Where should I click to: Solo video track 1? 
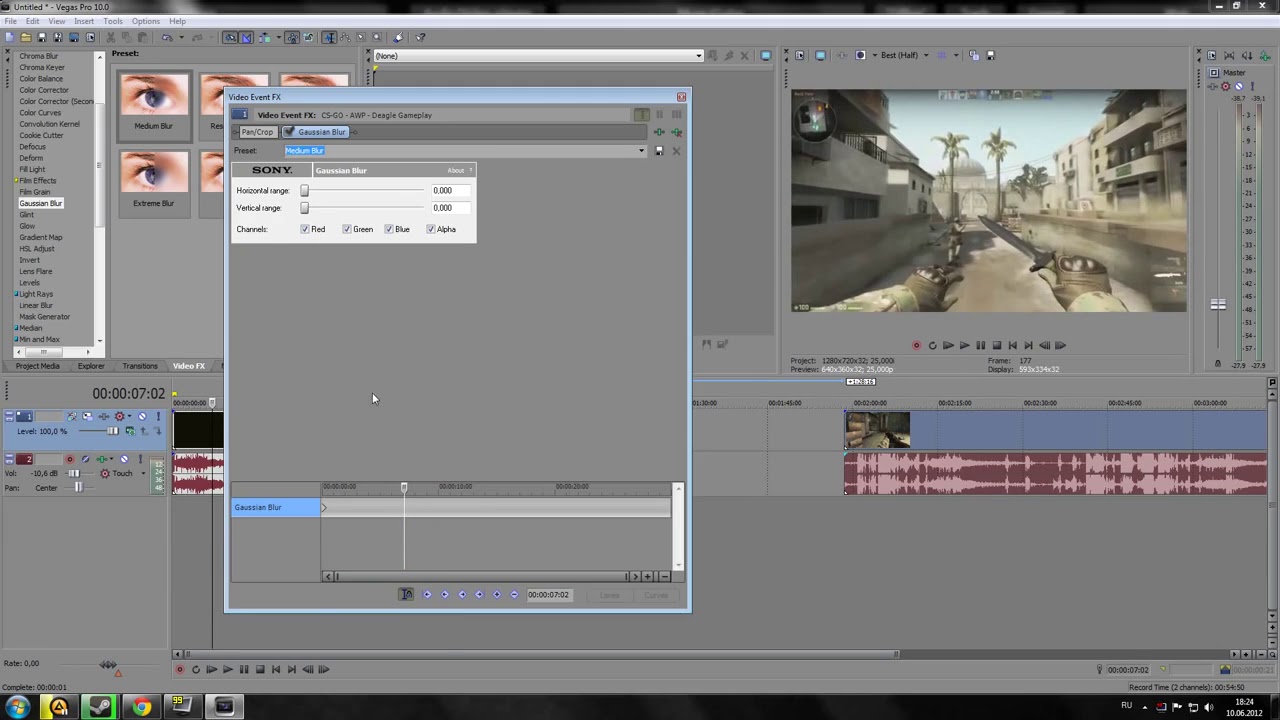157,416
